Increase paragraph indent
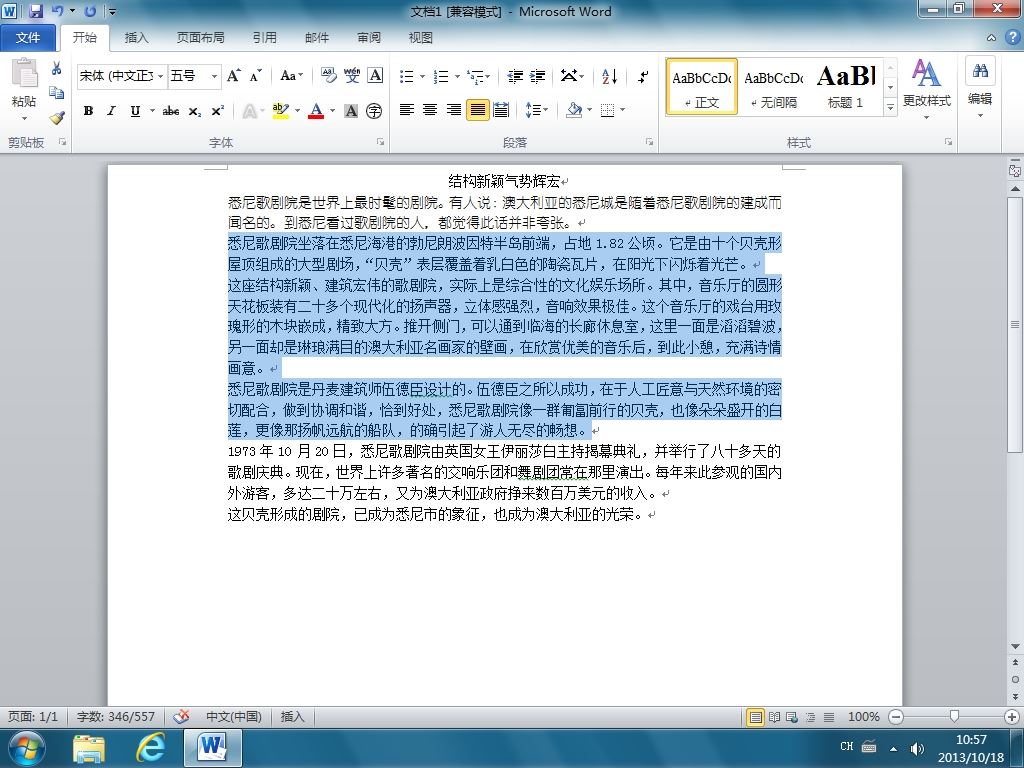 click(x=537, y=76)
